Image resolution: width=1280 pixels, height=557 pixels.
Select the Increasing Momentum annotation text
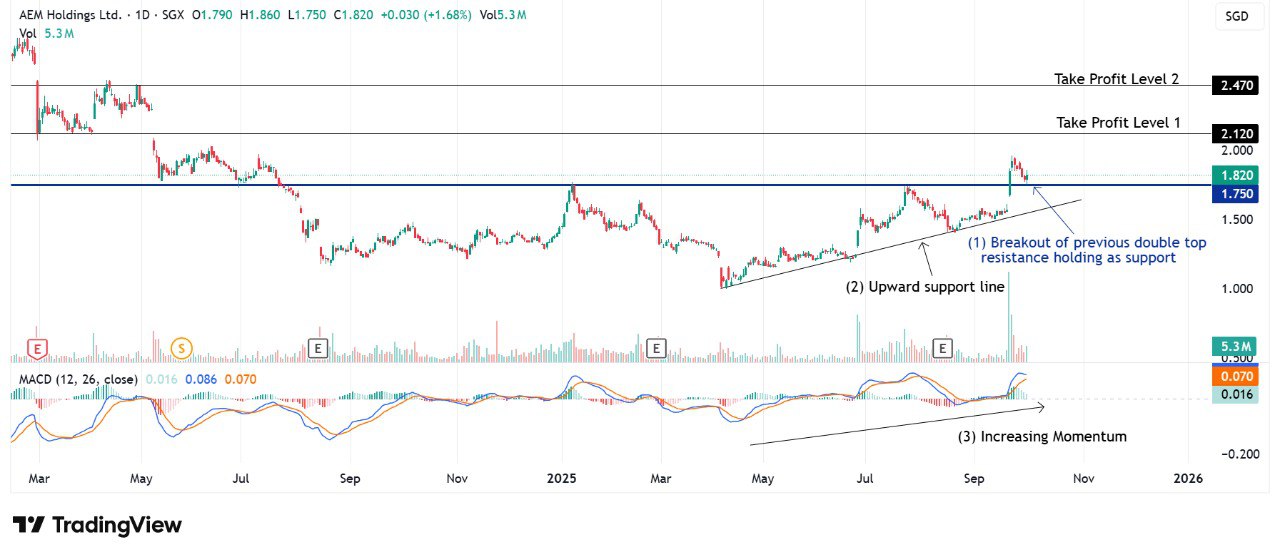coord(1043,436)
